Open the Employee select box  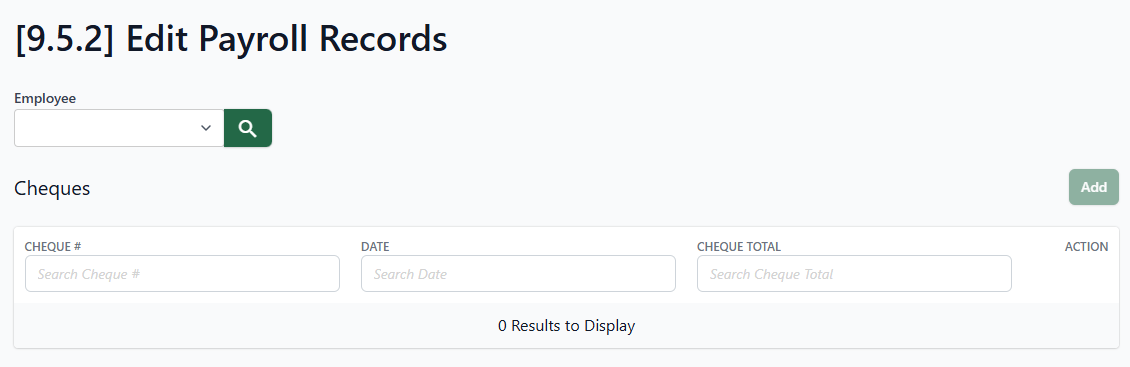pos(119,128)
